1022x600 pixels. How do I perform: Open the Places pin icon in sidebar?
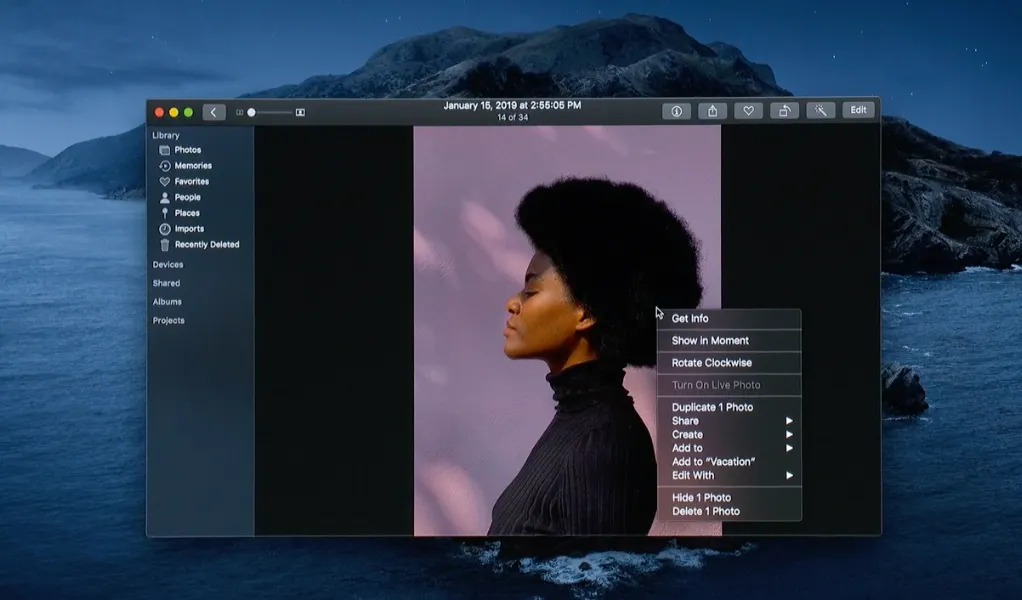(165, 213)
